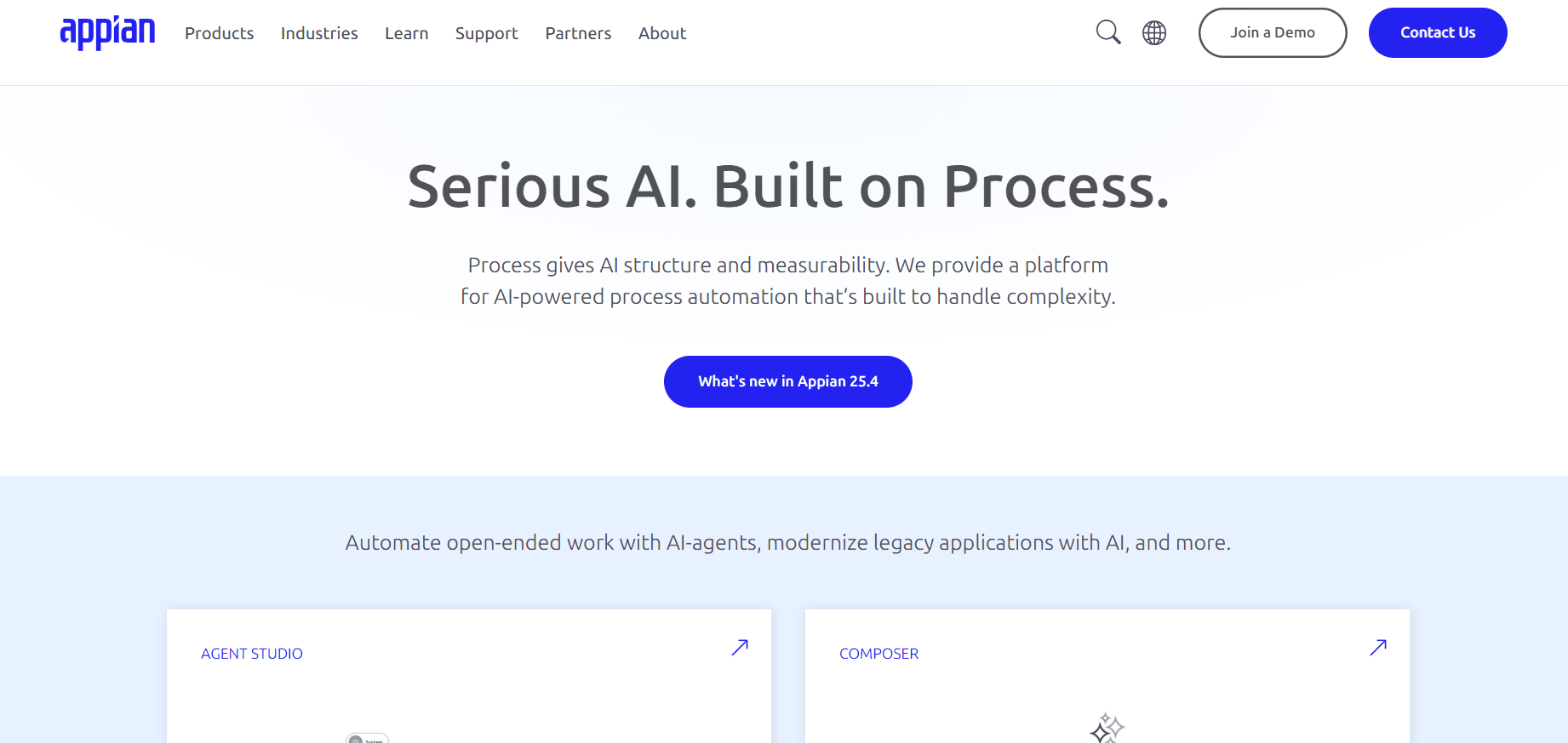
Task: Open the Learn menu
Action: (407, 33)
